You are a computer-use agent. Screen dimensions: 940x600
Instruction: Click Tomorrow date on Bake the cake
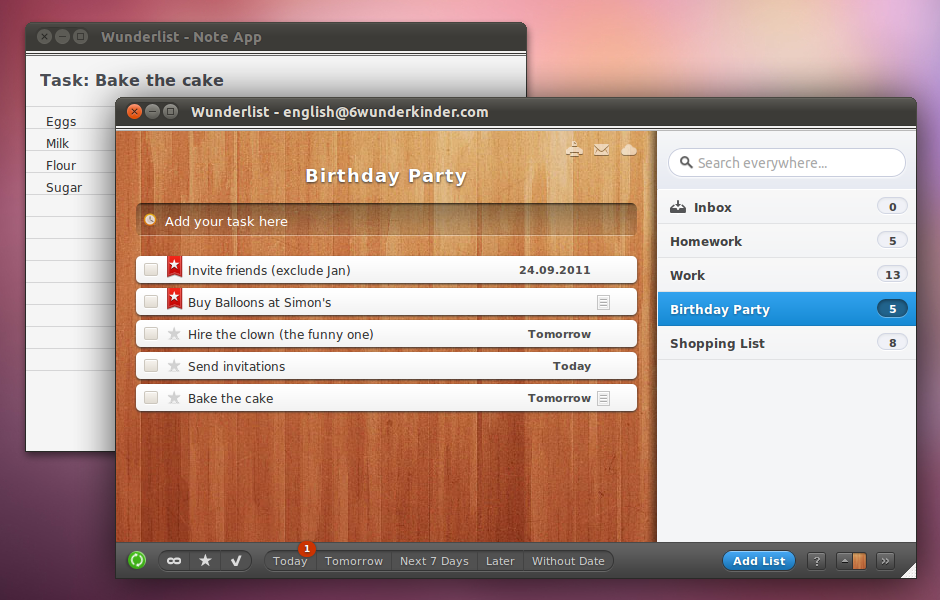tap(559, 398)
